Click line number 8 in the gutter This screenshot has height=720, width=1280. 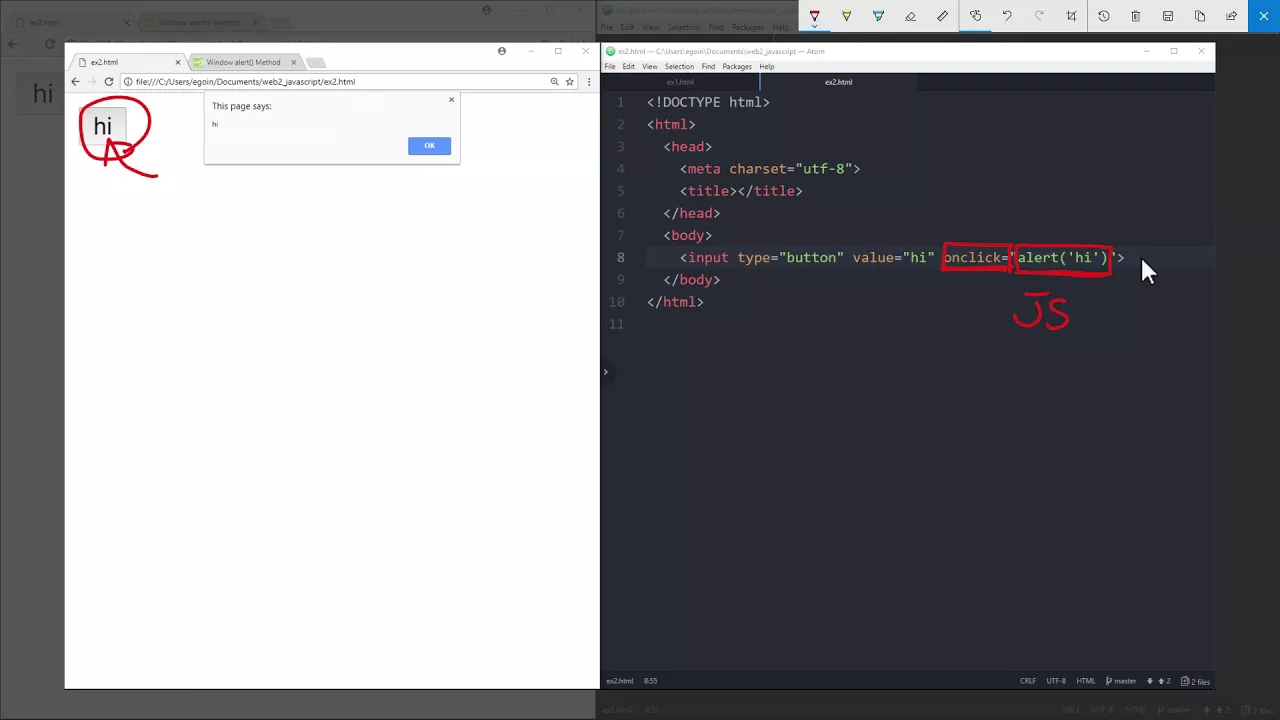click(620, 258)
